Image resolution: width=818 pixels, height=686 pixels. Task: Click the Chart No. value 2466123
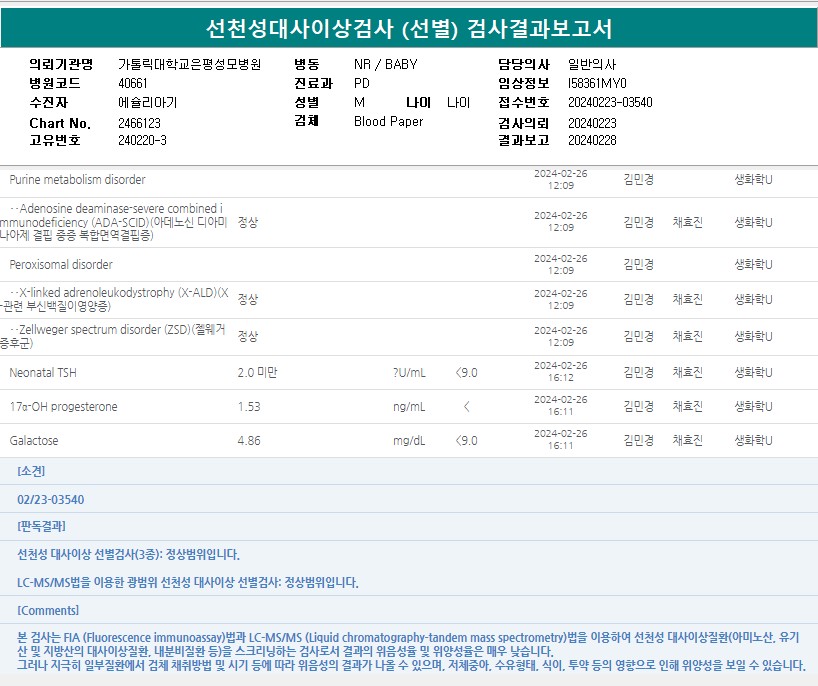coord(139,123)
